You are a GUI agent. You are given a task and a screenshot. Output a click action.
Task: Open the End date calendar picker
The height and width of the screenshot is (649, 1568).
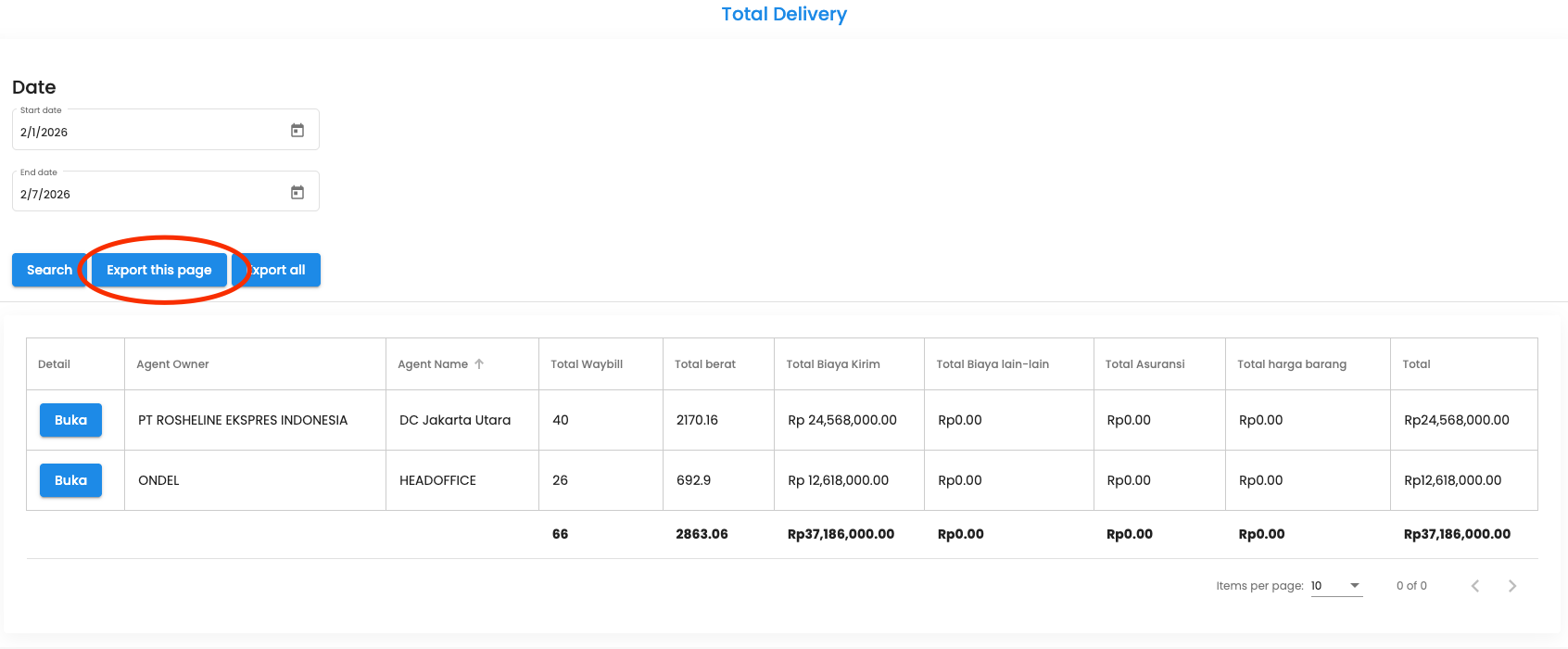[x=297, y=193]
